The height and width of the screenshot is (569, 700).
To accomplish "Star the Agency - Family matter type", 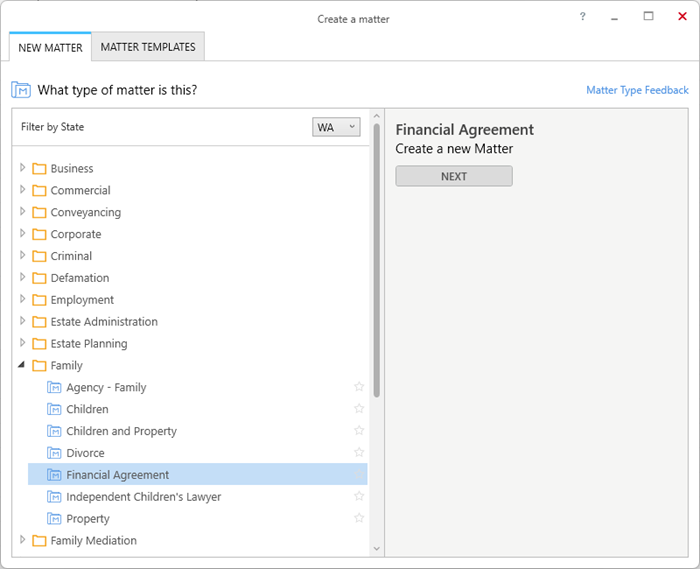I will coord(359,387).
